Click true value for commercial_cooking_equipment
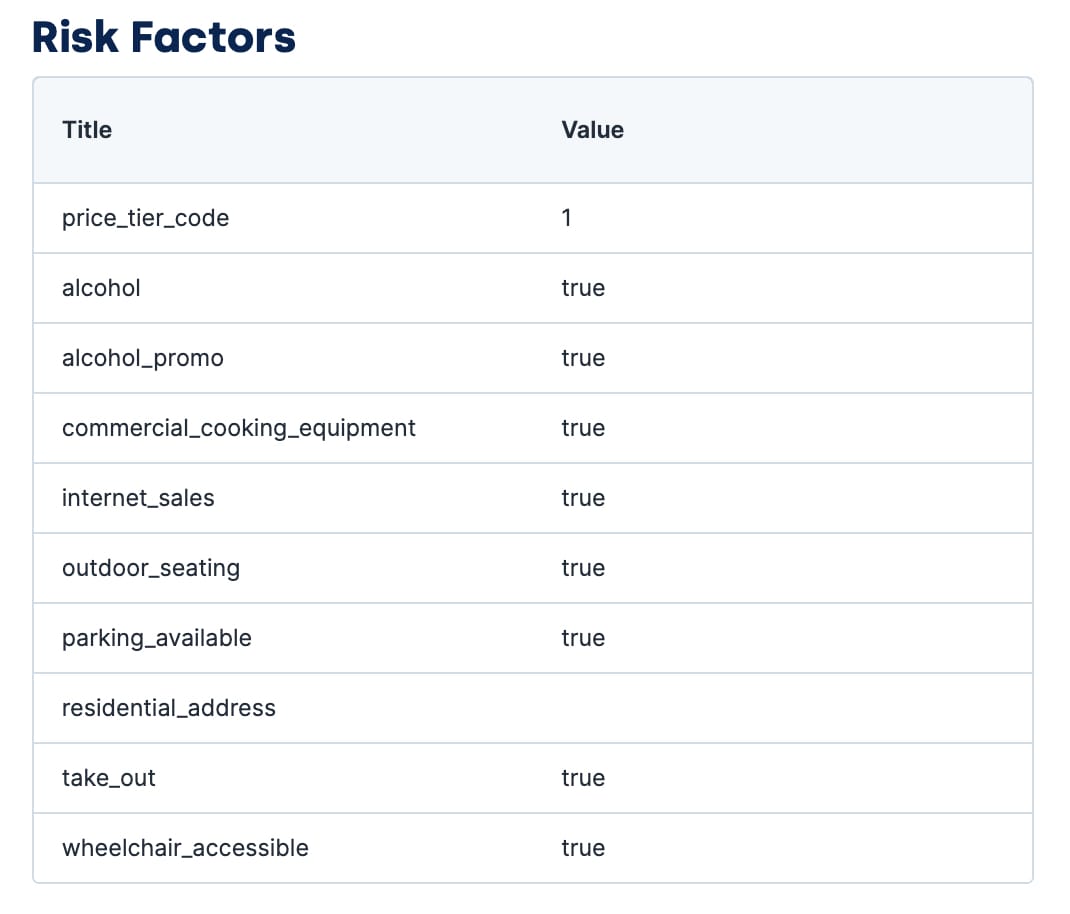The image size is (1070, 914). [583, 428]
